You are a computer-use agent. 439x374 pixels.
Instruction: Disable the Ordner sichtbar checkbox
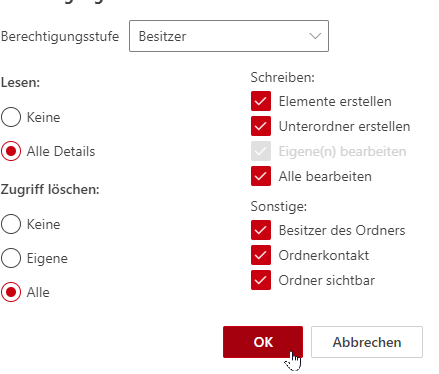(x=261, y=280)
